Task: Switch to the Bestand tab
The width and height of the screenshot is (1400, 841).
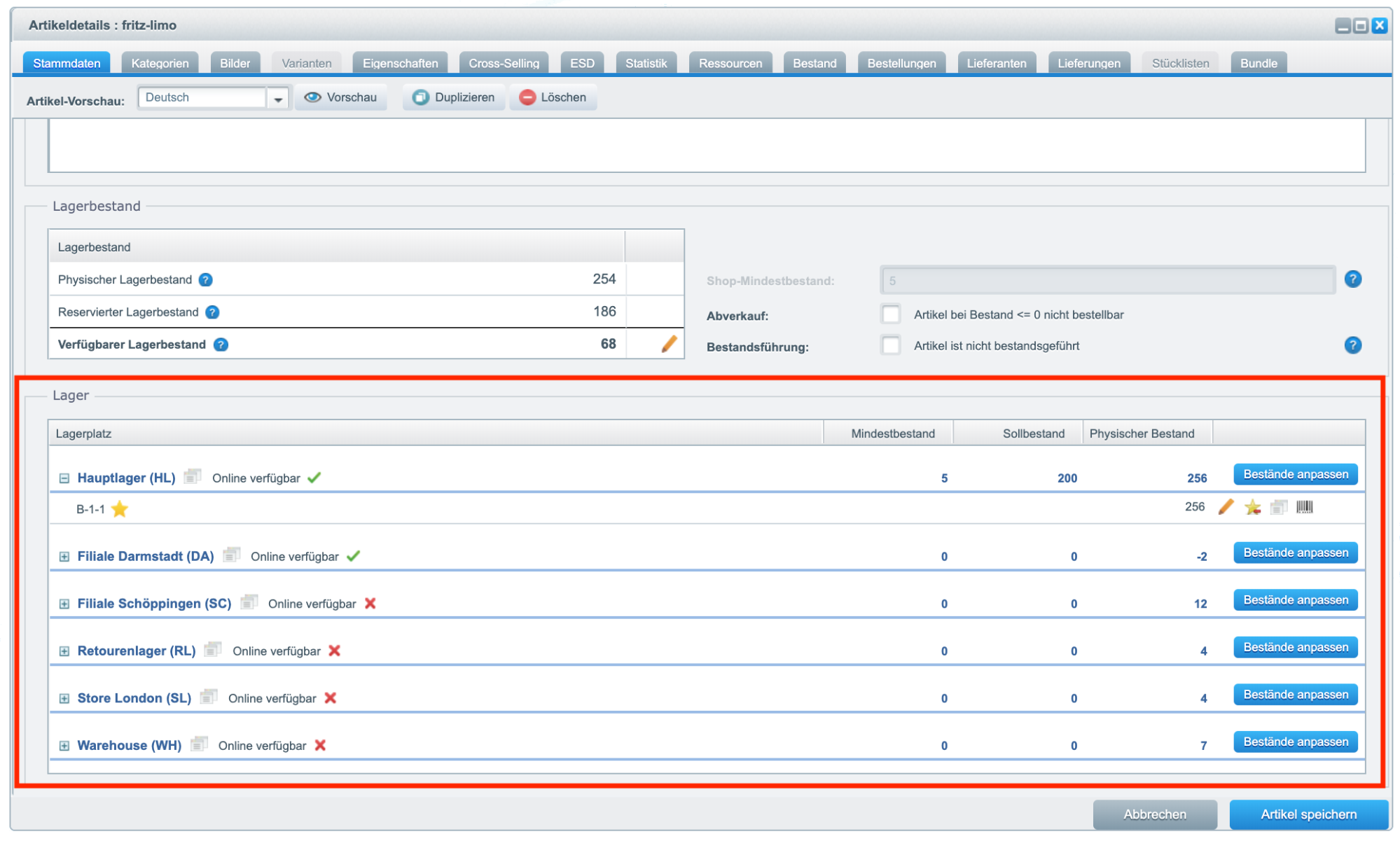Action: (814, 63)
